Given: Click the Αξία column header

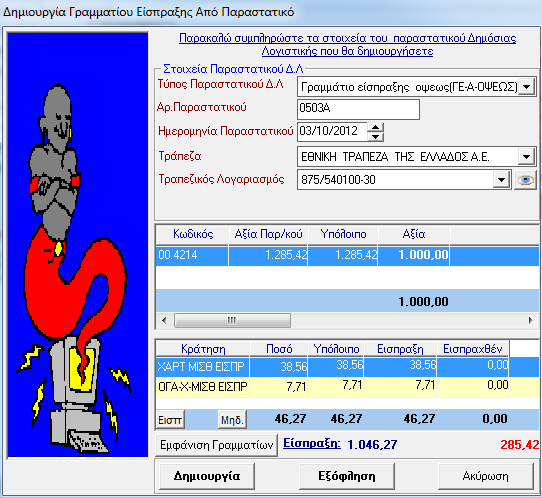Looking at the screenshot, I should [414, 235].
